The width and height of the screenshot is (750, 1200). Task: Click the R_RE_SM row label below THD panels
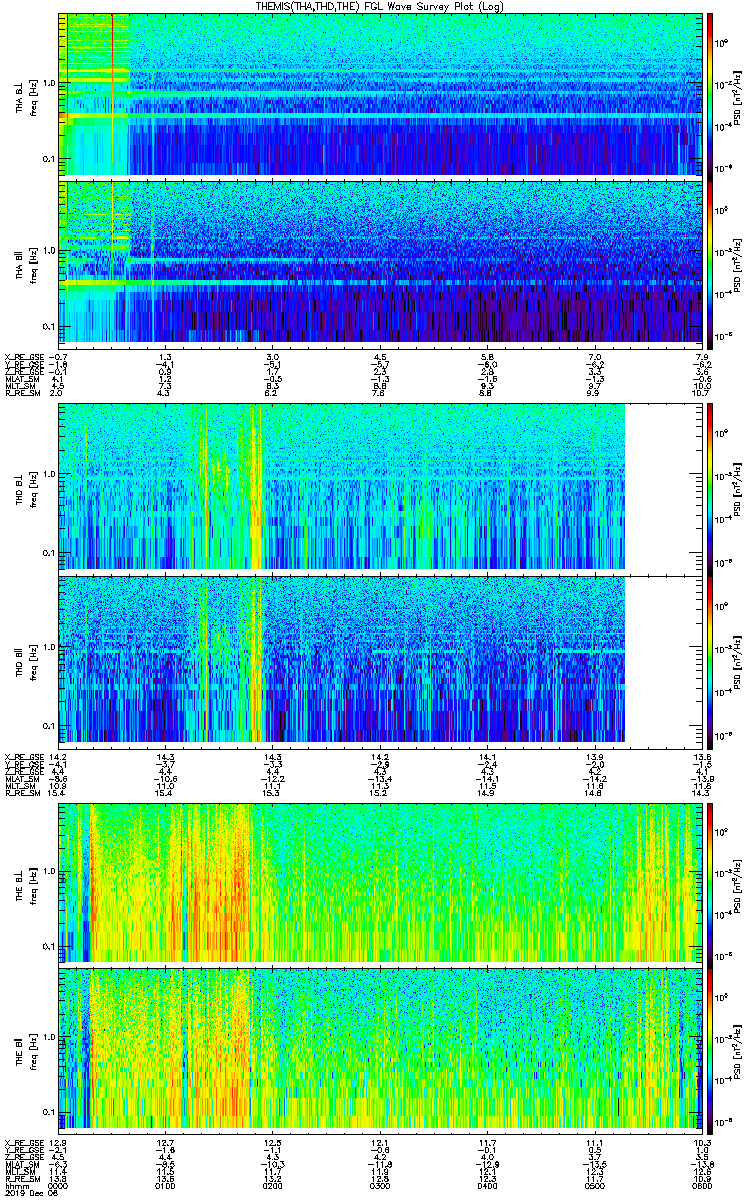pos(24,792)
